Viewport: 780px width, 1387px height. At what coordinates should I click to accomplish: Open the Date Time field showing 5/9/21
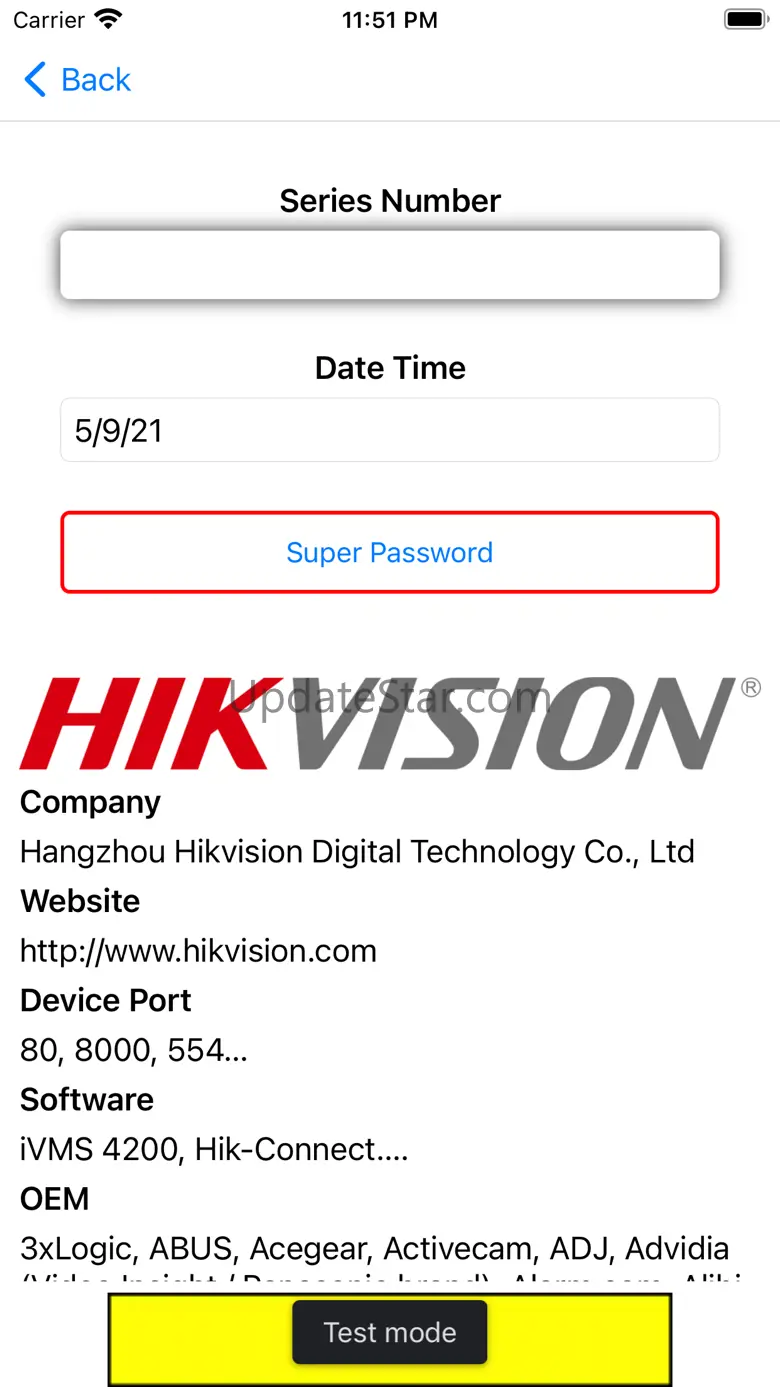[390, 431]
